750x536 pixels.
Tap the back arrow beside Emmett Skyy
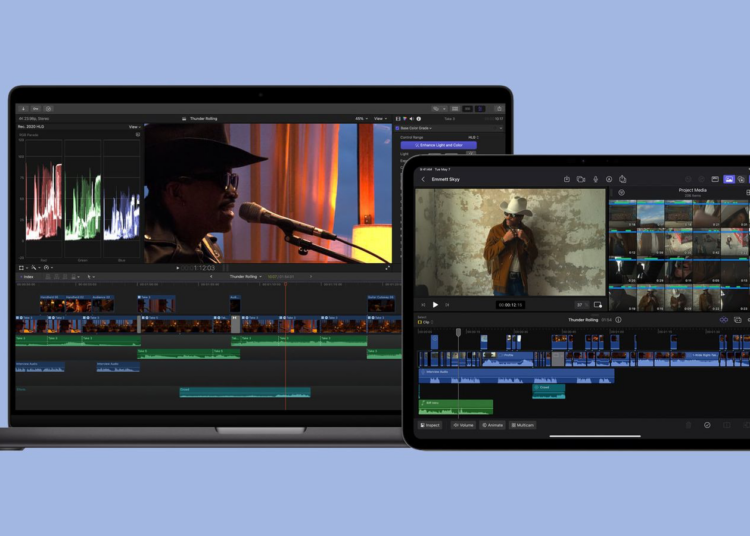[423, 179]
